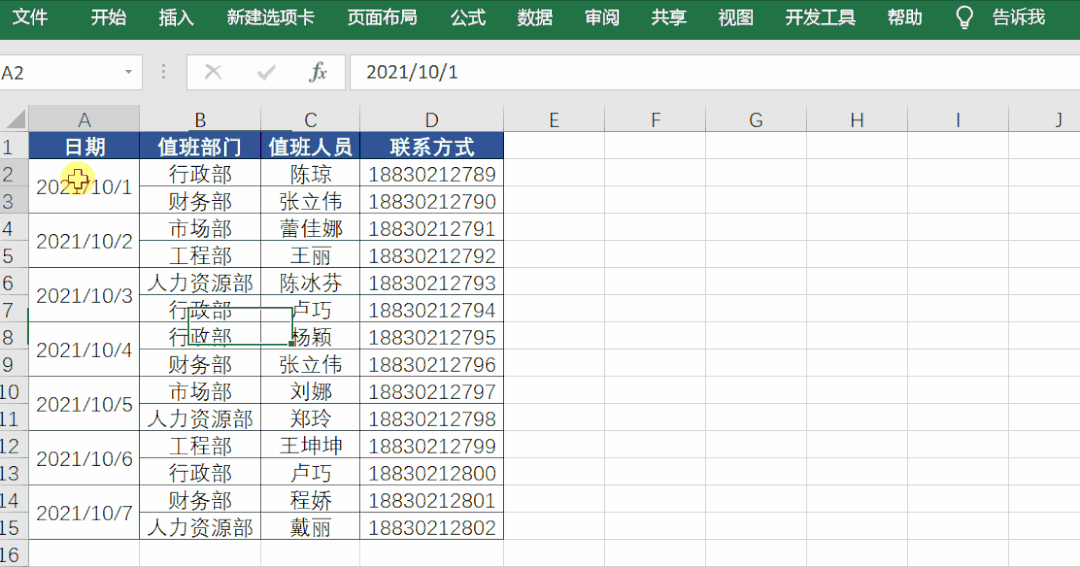Select merged cell 2021/10/7
This screenshot has height=567, width=1080.
(84, 513)
